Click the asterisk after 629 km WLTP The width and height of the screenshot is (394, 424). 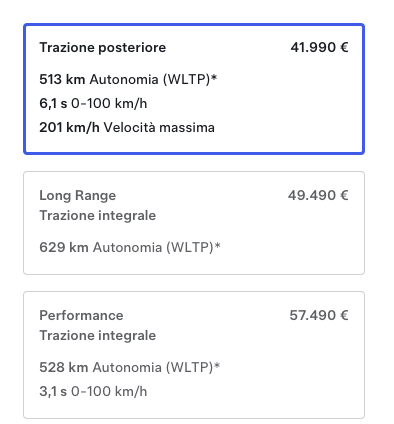coord(218,245)
